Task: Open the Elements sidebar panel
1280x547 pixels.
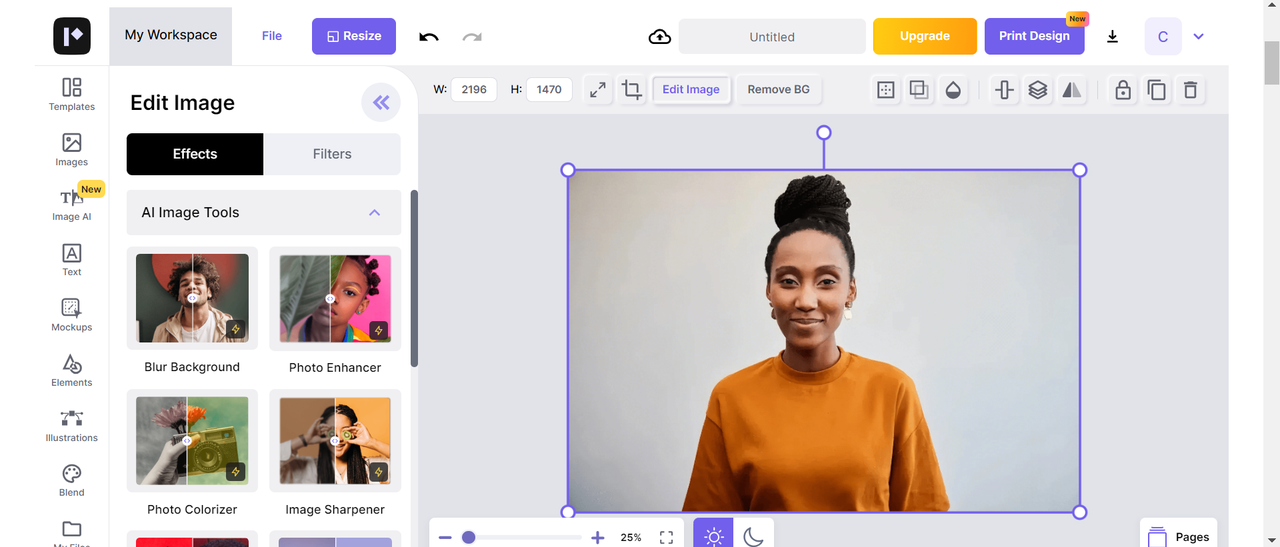Action: tap(72, 370)
